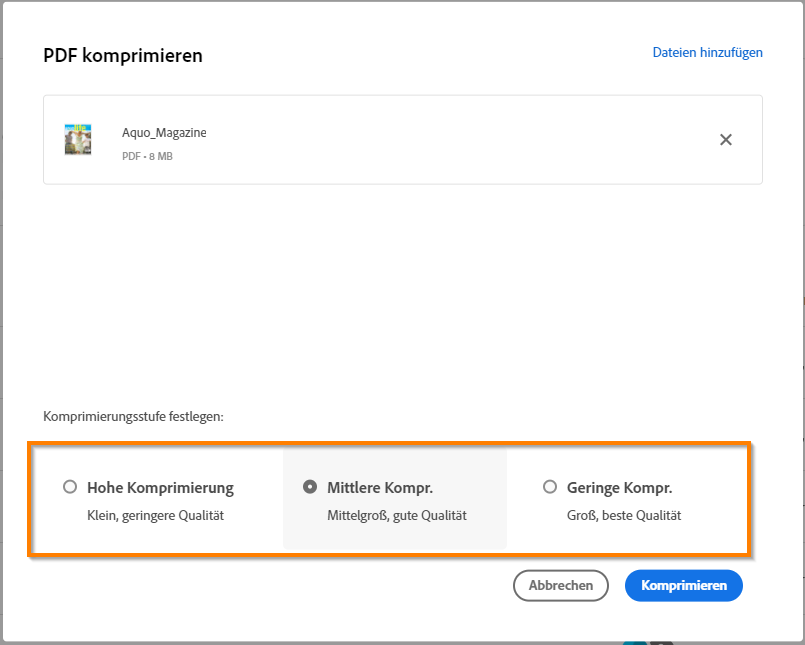The image size is (805, 645).
Task: Click the highlighted Mittlere Kompr. option card
Action: coord(395,497)
